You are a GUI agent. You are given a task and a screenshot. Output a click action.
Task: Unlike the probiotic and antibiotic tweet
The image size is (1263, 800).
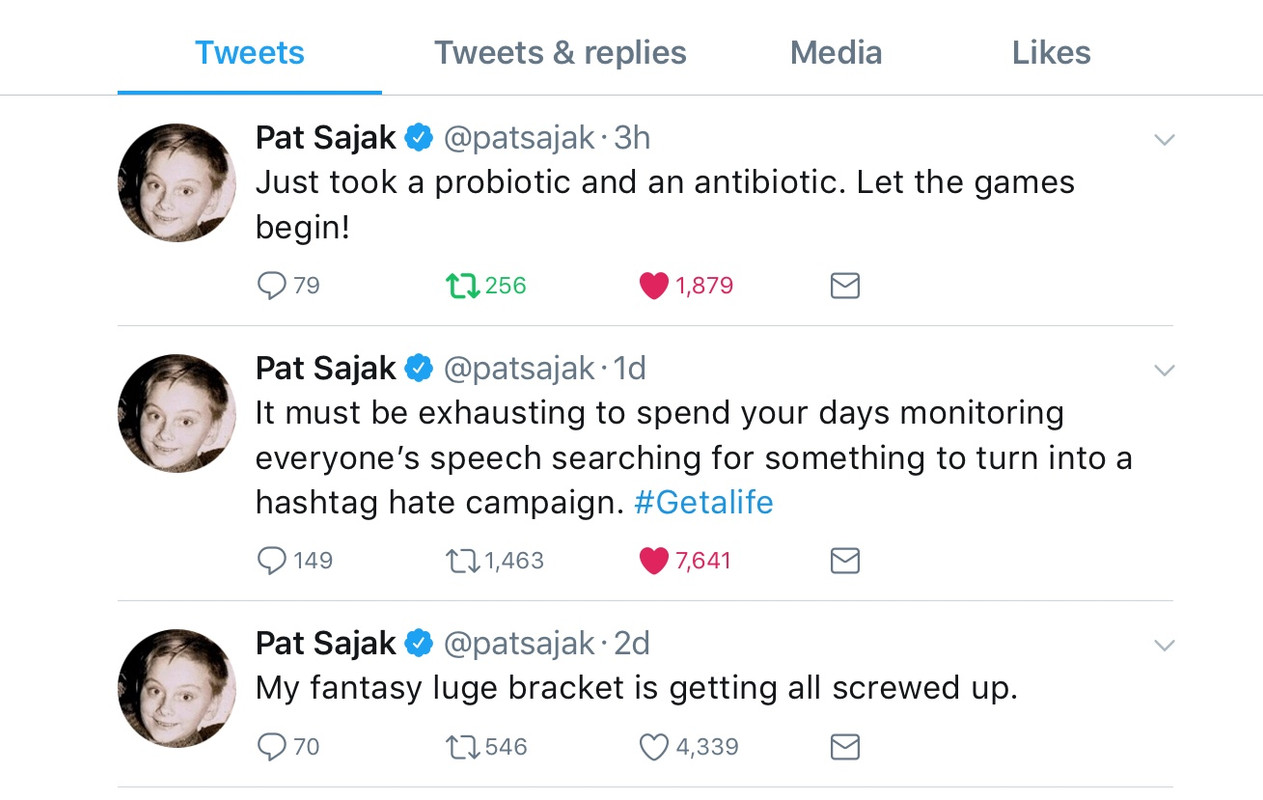point(653,286)
